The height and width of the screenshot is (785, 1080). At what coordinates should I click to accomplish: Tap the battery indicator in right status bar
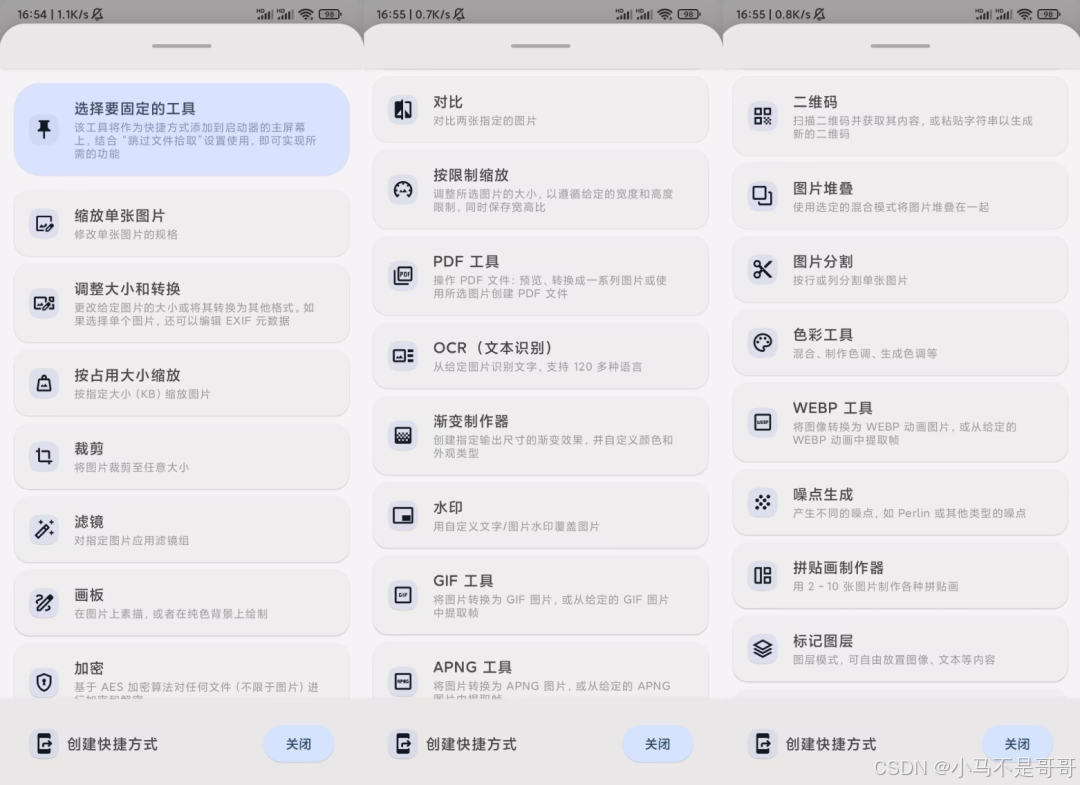(1049, 14)
